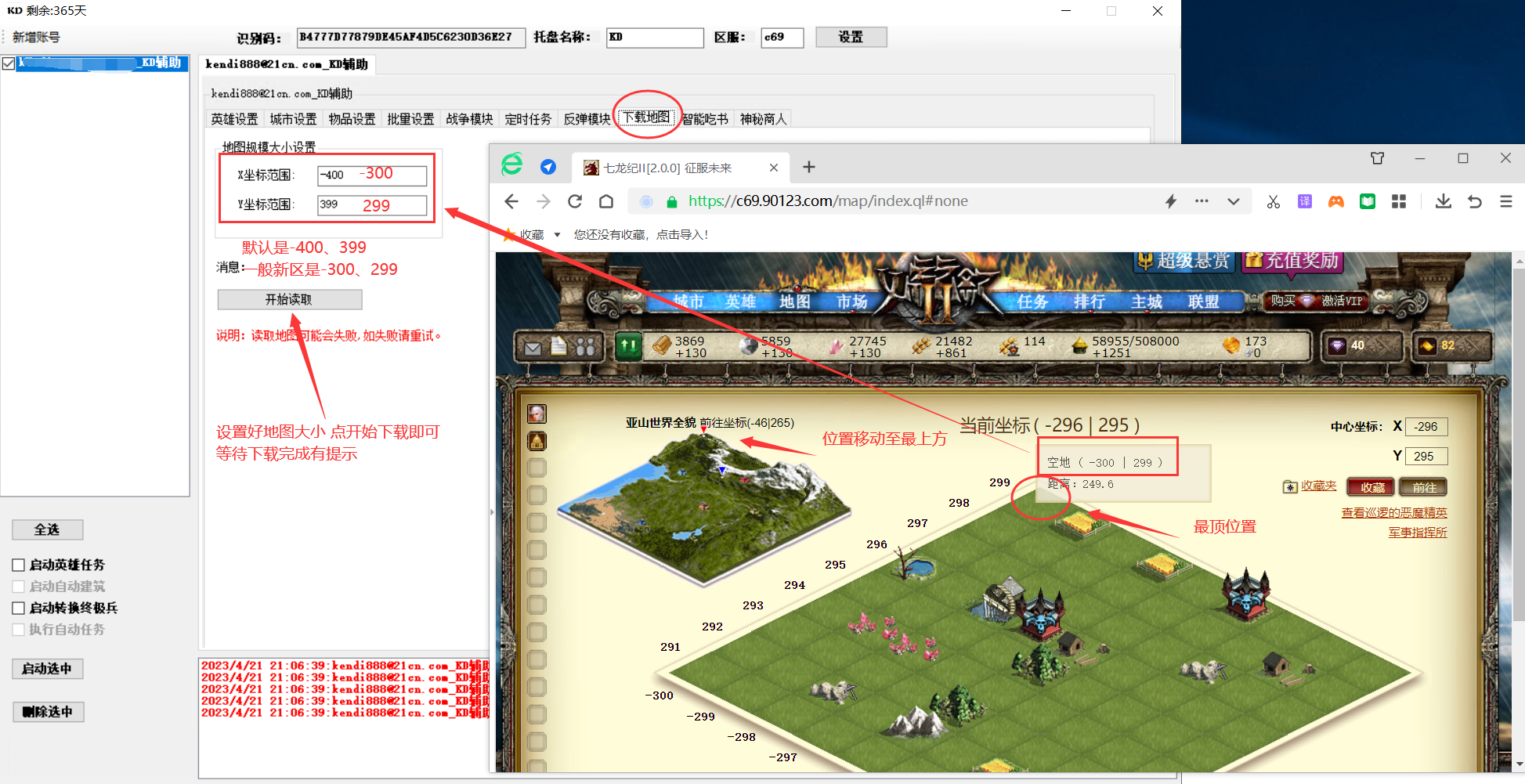Image resolution: width=1525 pixels, height=784 pixels.
Task: Click the green resource exchange arrows icon
Action: 628,345
